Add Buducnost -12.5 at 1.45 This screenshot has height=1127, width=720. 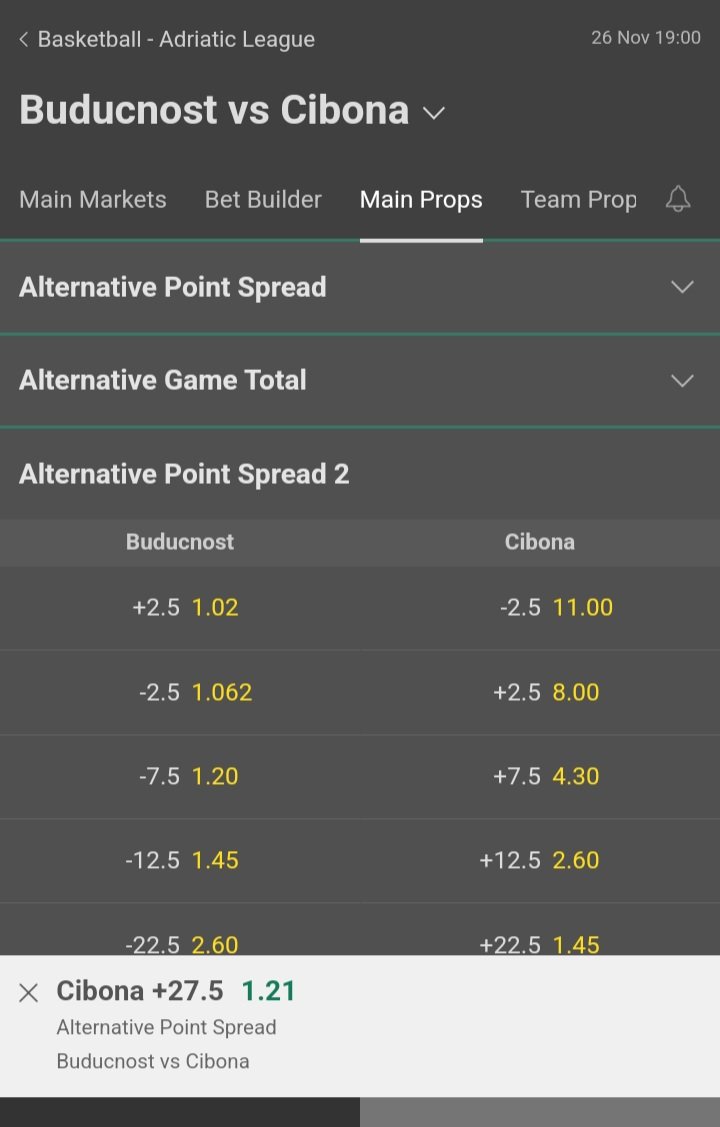pos(180,861)
